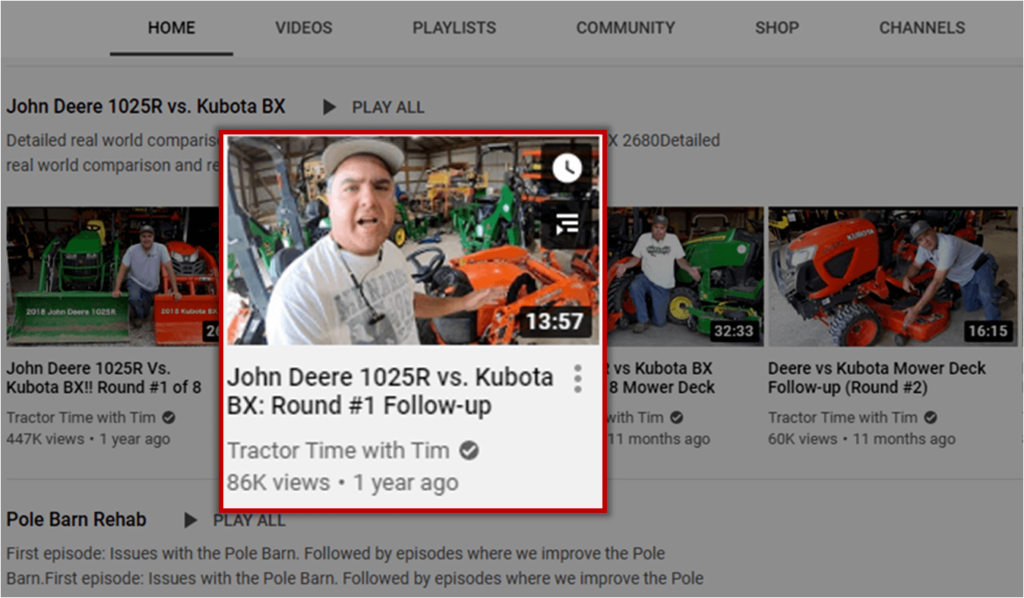Click the play triangle beside Pole Barn Rehab
The width and height of the screenshot is (1024, 598).
(190, 520)
